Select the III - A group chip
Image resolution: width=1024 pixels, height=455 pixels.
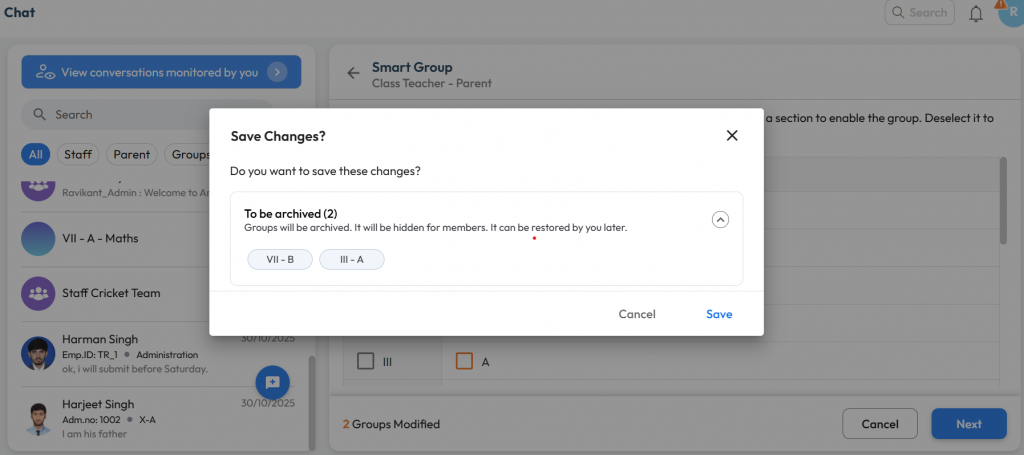(x=352, y=260)
